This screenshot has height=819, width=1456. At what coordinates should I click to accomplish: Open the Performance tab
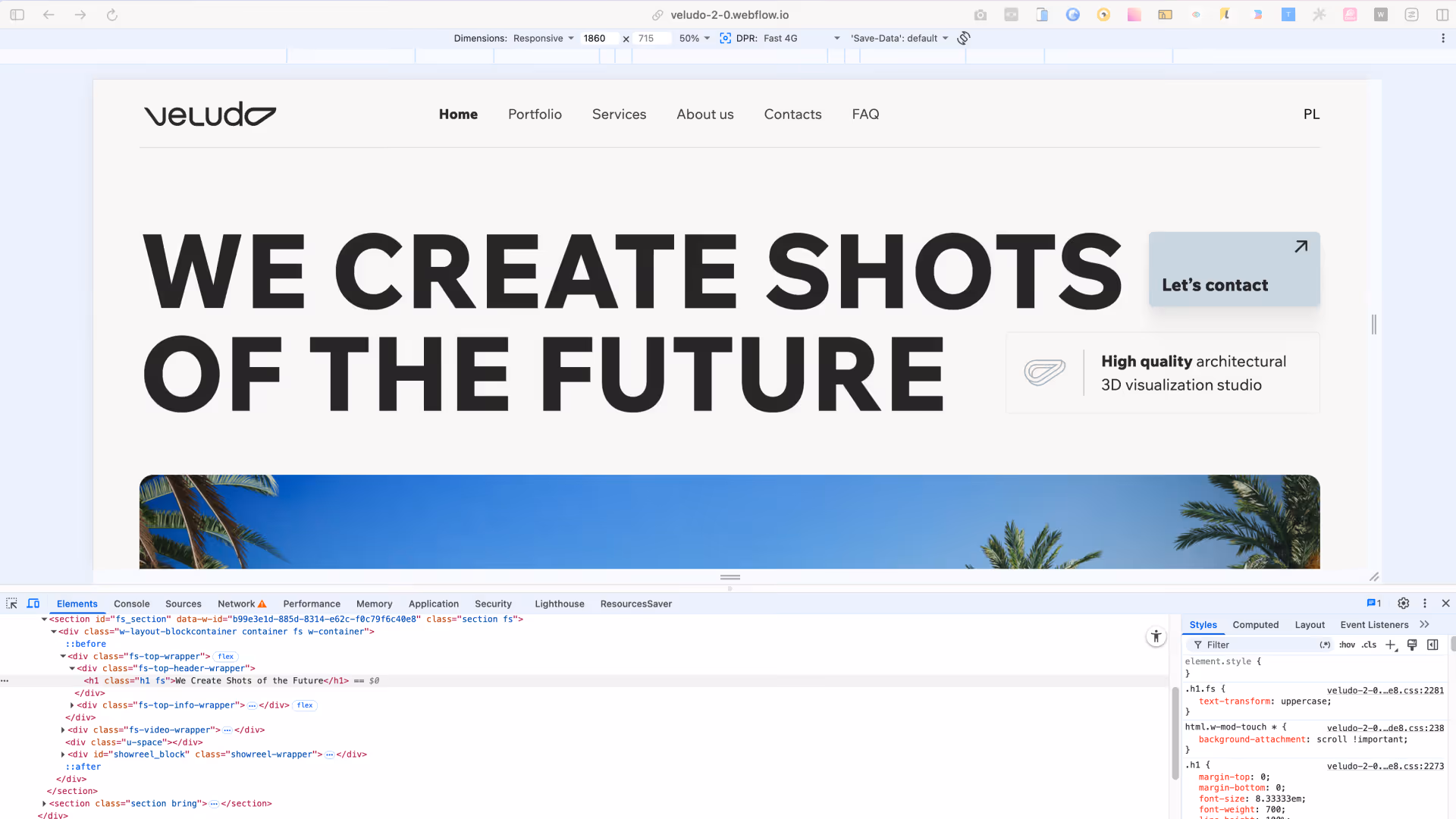tap(312, 604)
